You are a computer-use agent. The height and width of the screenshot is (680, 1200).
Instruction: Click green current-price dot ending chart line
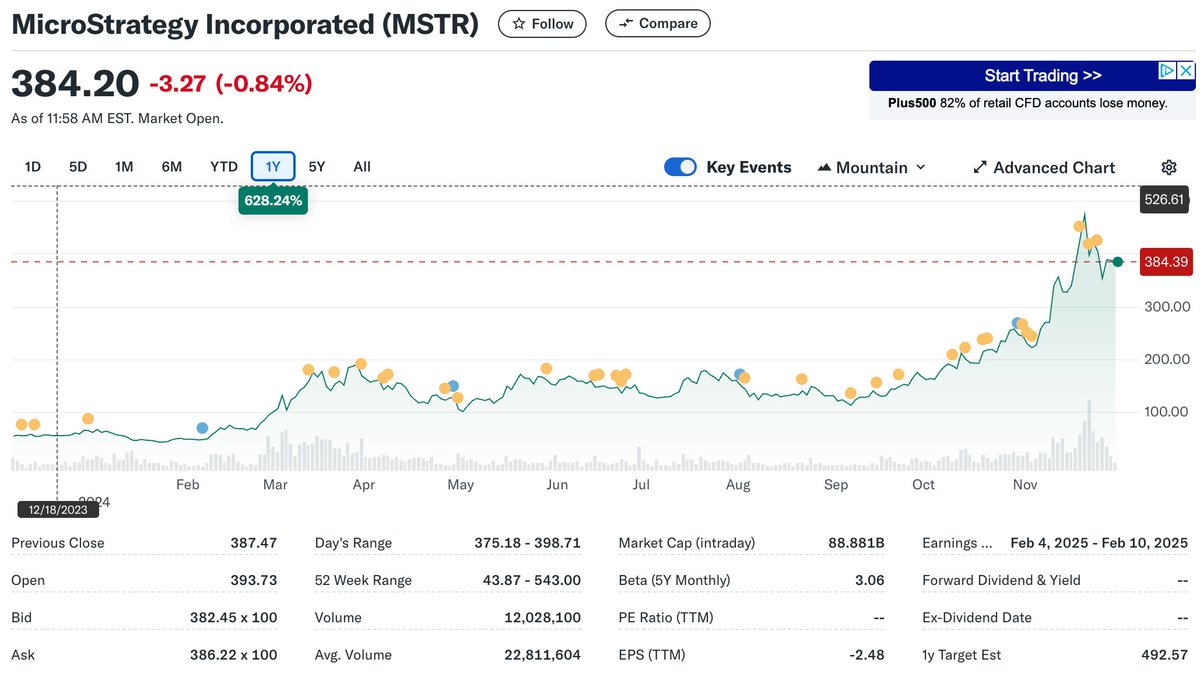click(1117, 262)
